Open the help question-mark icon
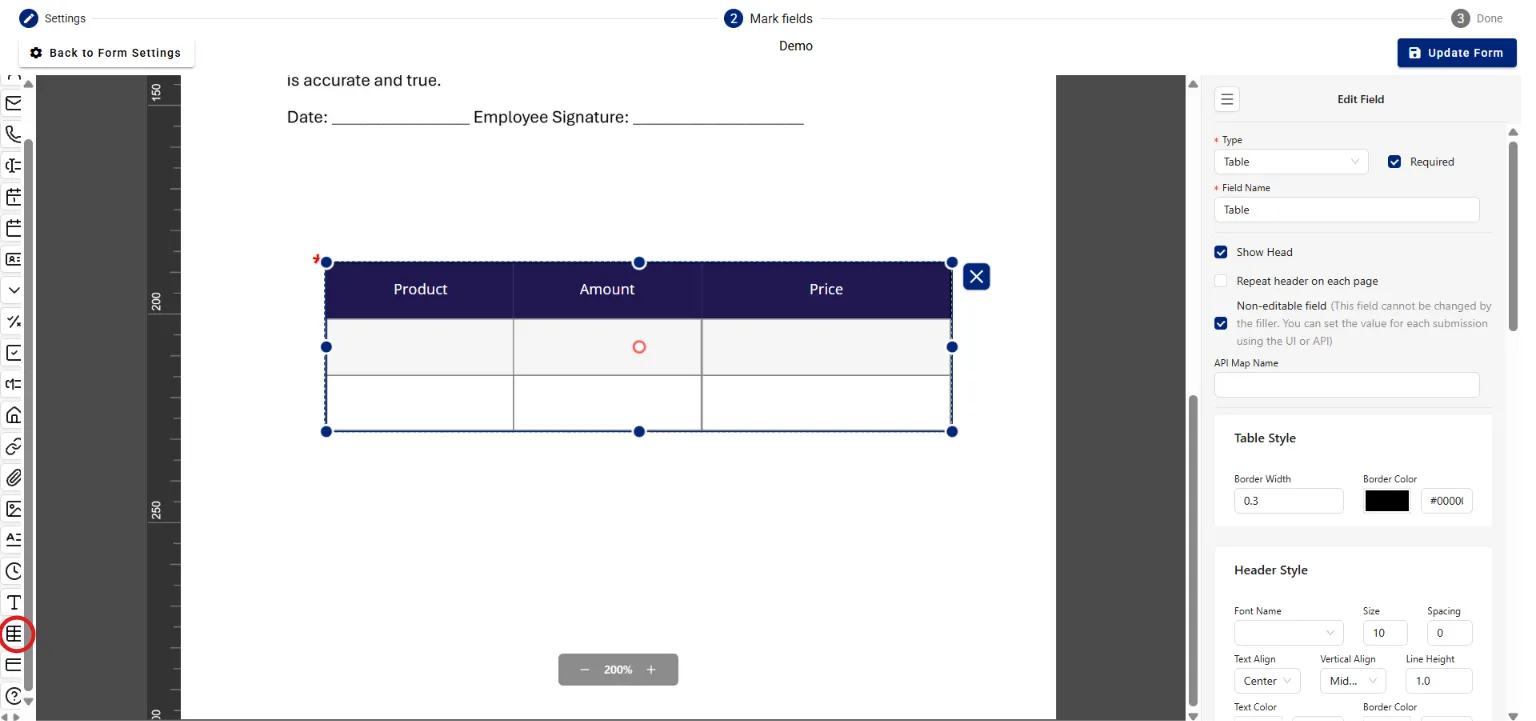This screenshot has width=1536, height=721. (14, 695)
